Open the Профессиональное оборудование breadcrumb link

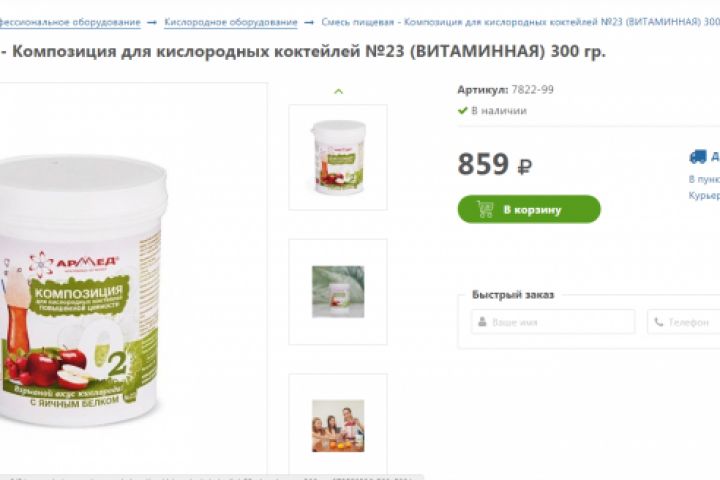tap(70, 22)
